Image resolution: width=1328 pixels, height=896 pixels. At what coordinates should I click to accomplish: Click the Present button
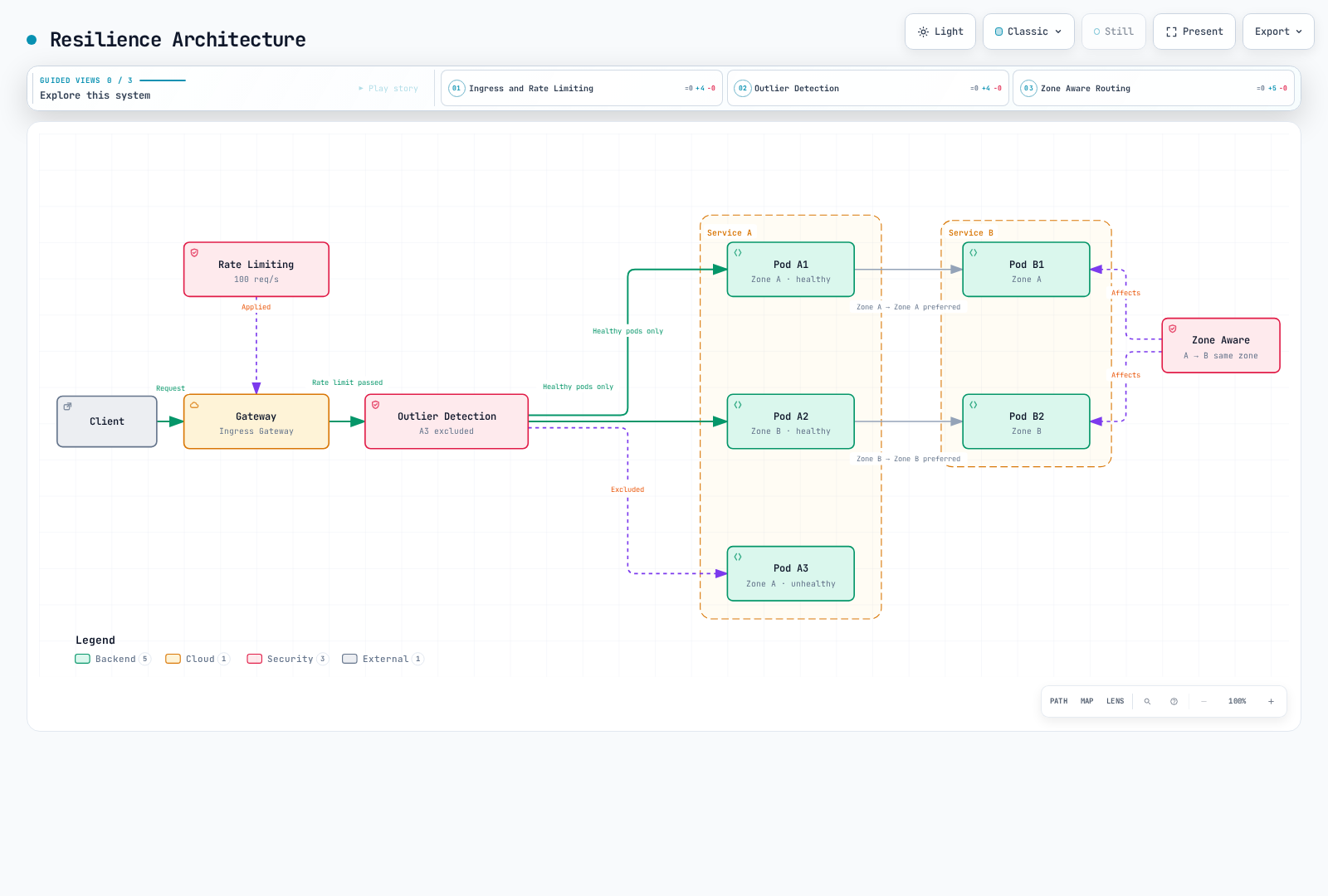pos(1194,32)
